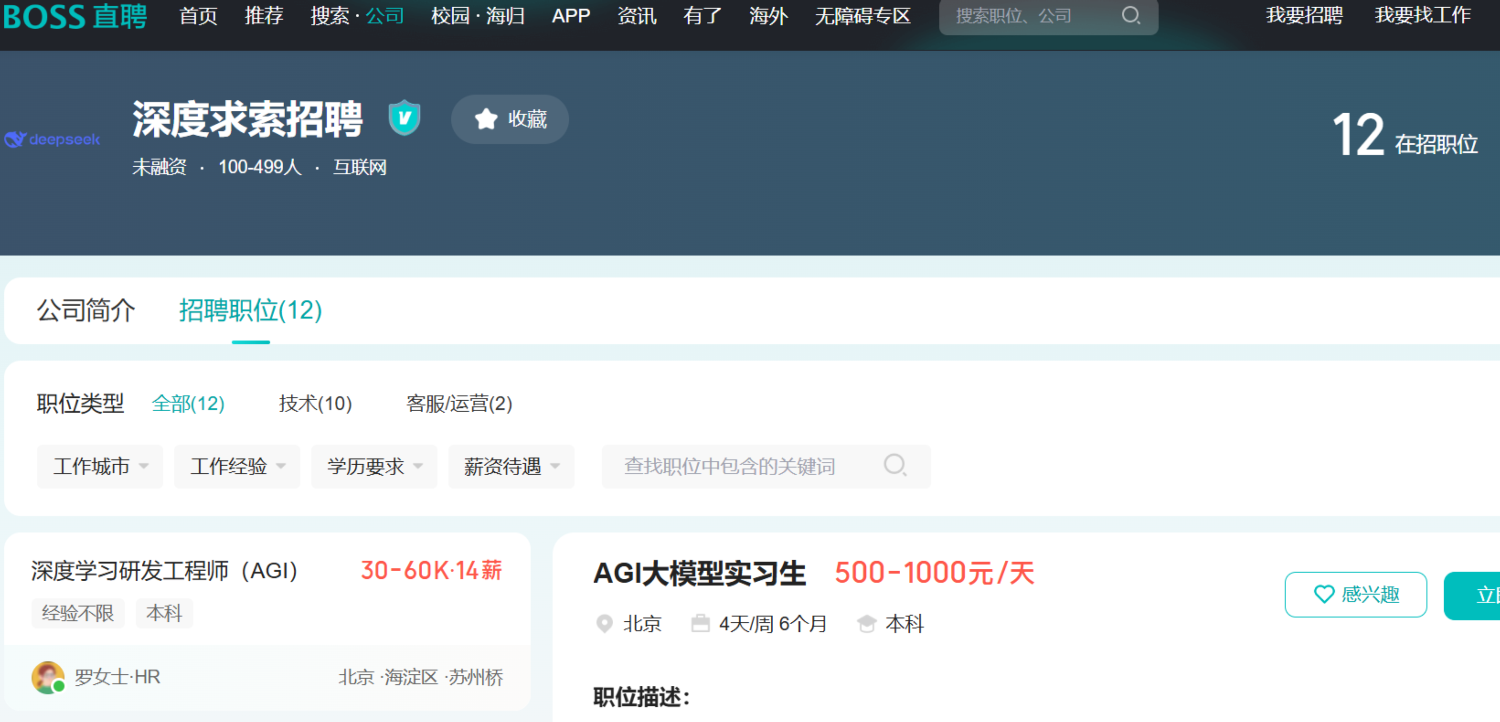Image resolution: width=1500 pixels, height=722 pixels.
Task: Click the location pin icon beside 北京
Action: 604,624
